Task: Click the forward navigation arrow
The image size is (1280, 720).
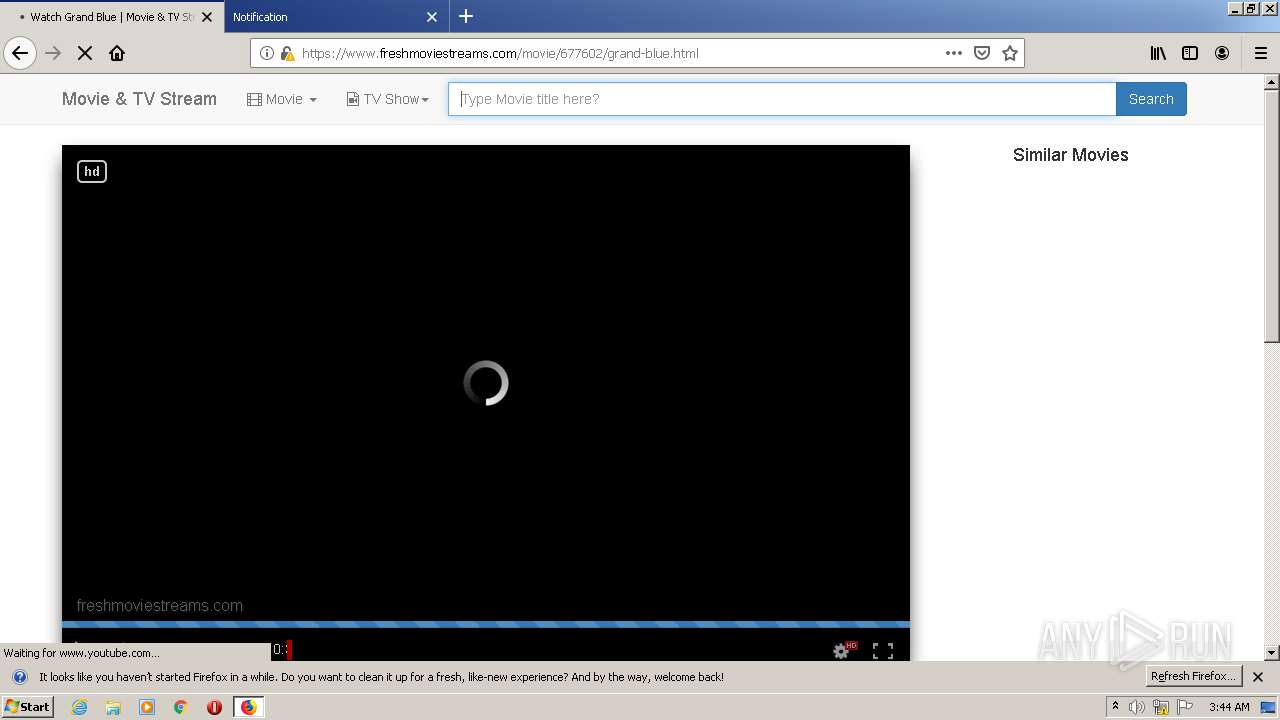Action: (x=54, y=53)
